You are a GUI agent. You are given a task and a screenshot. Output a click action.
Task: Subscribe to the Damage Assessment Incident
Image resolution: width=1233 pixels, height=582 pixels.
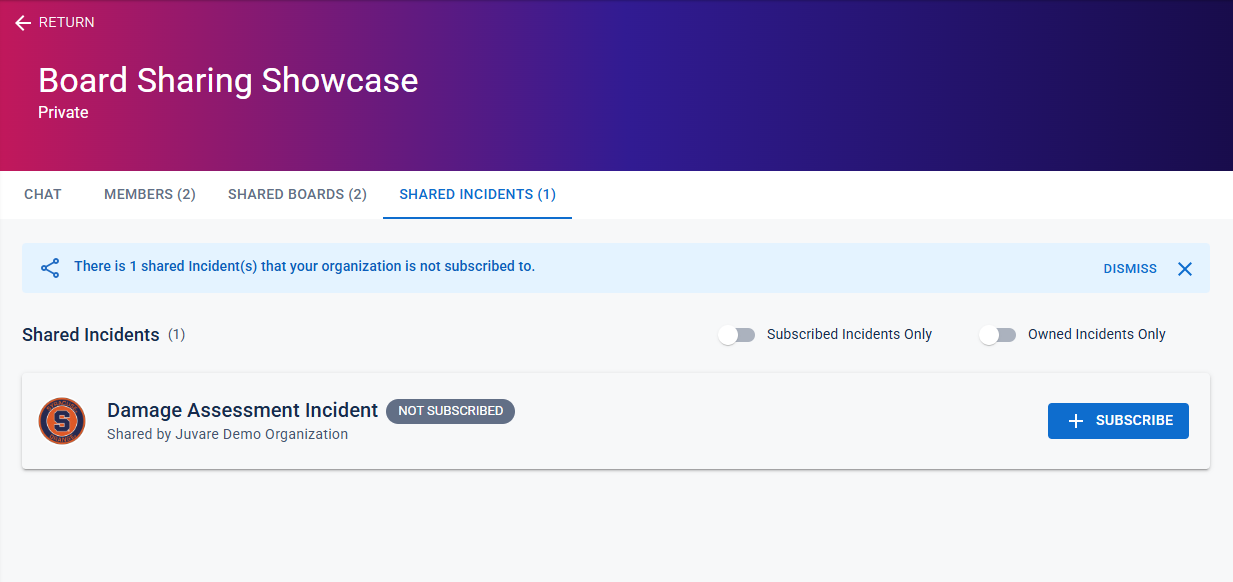[x=1118, y=421]
